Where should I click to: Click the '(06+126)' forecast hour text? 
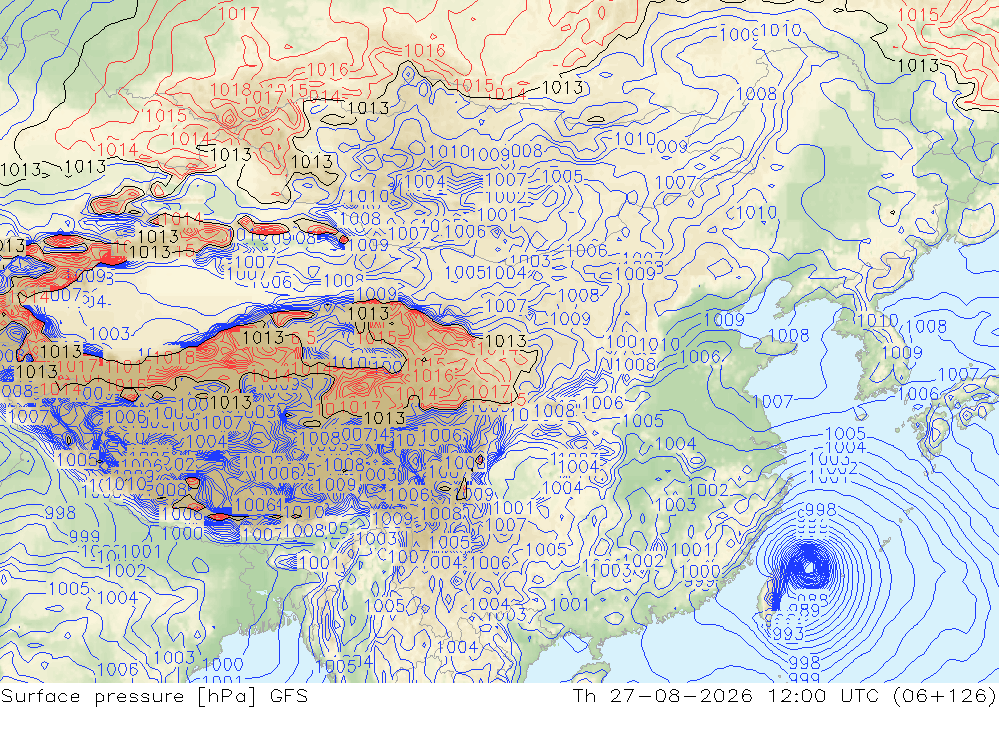coord(944,696)
